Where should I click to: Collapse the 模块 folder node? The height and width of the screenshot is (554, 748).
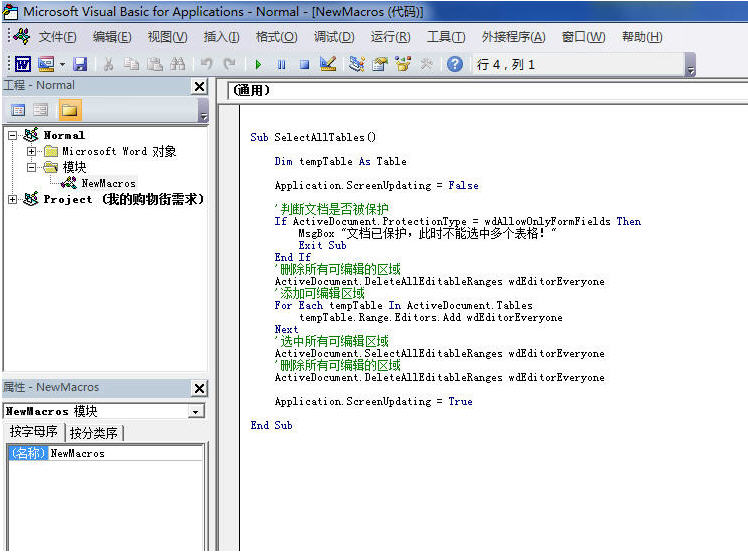pos(31,167)
